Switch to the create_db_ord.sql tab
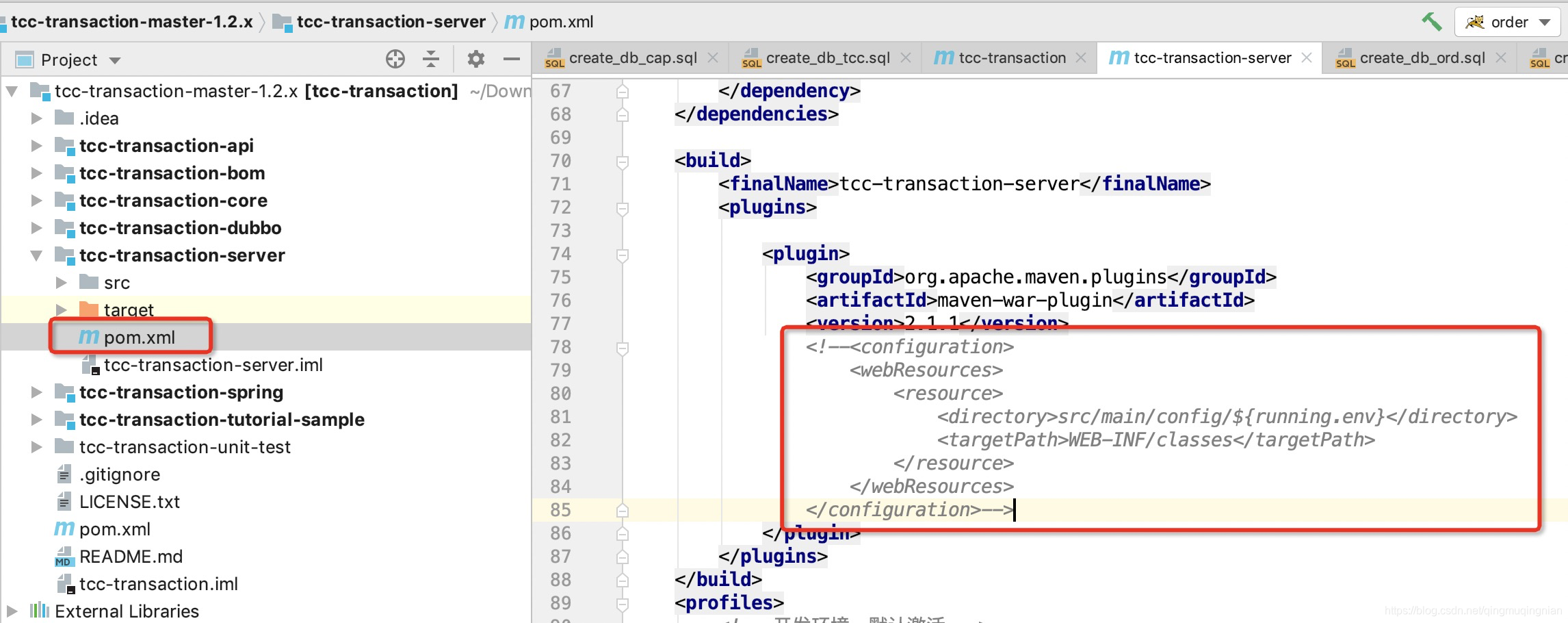This screenshot has width=1568, height=623. click(1422, 58)
